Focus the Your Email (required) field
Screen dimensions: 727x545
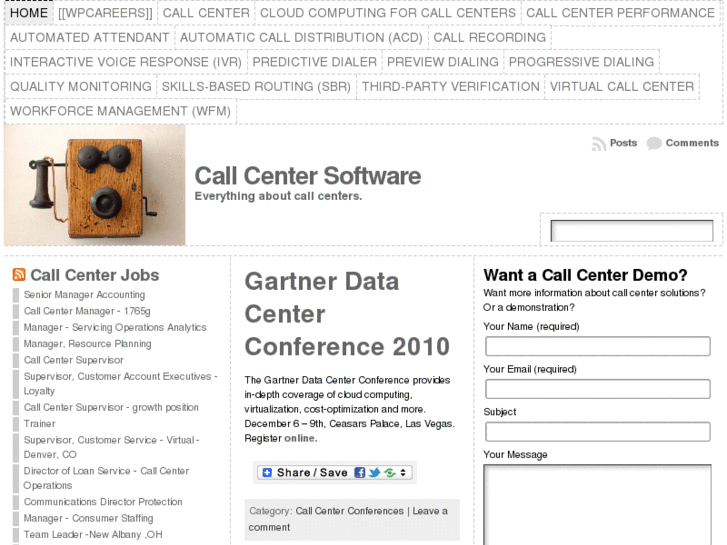(598, 389)
